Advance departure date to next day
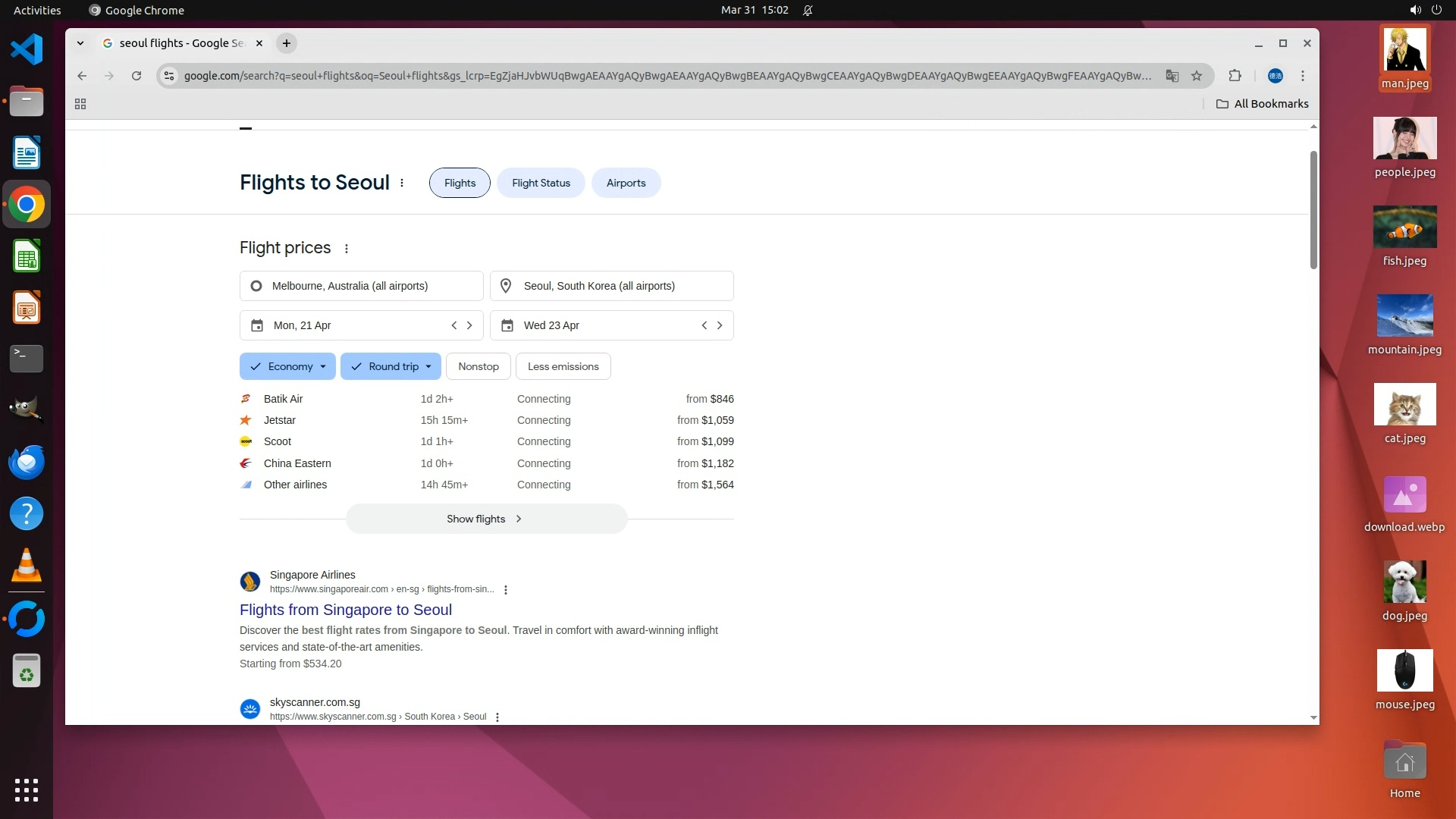This screenshot has width=1456, height=819. click(x=469, y=325)
